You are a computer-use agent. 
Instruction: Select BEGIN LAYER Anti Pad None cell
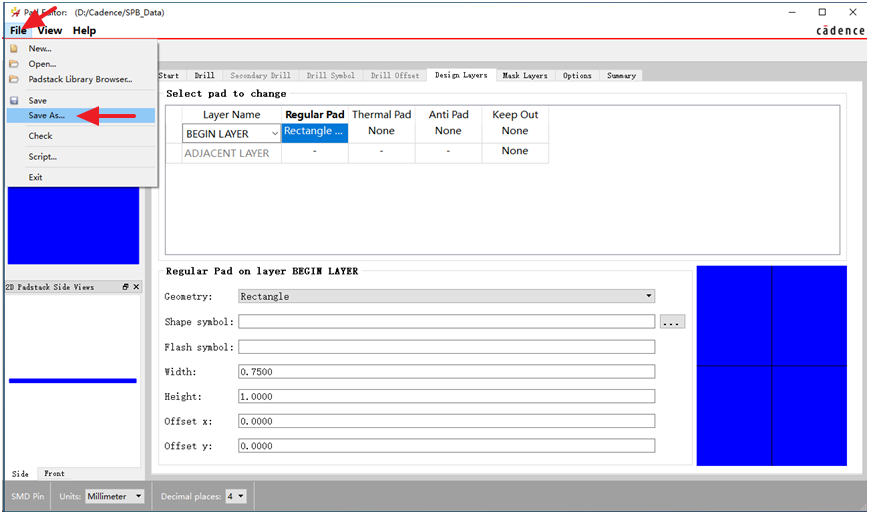pyautogui.click(x=448, y=131)
